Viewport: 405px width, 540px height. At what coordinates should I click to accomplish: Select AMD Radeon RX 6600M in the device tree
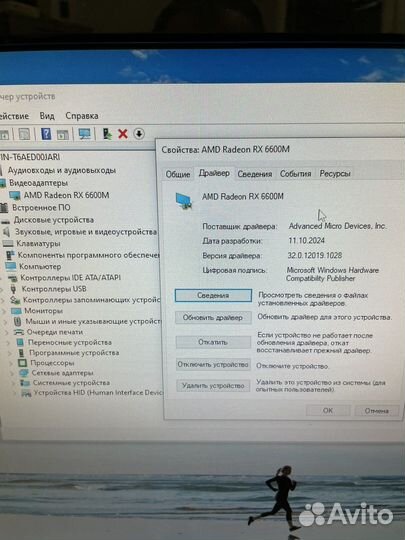pos(66,195)
